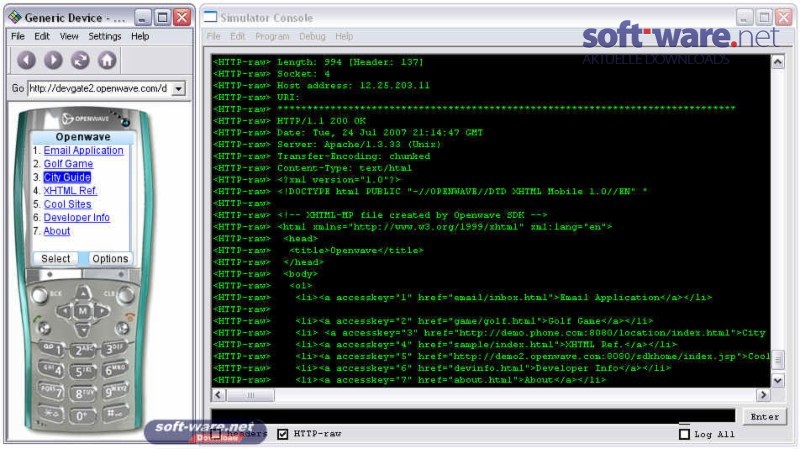Click the phone's up arrow navigation key
Image resolution: width=800 pixels, height=449 pixels.
coord(83,293)
